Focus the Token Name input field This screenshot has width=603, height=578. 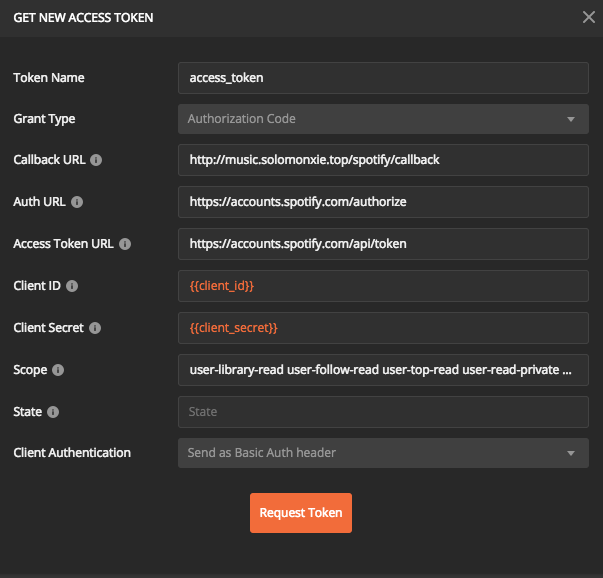tap(383, 78)
